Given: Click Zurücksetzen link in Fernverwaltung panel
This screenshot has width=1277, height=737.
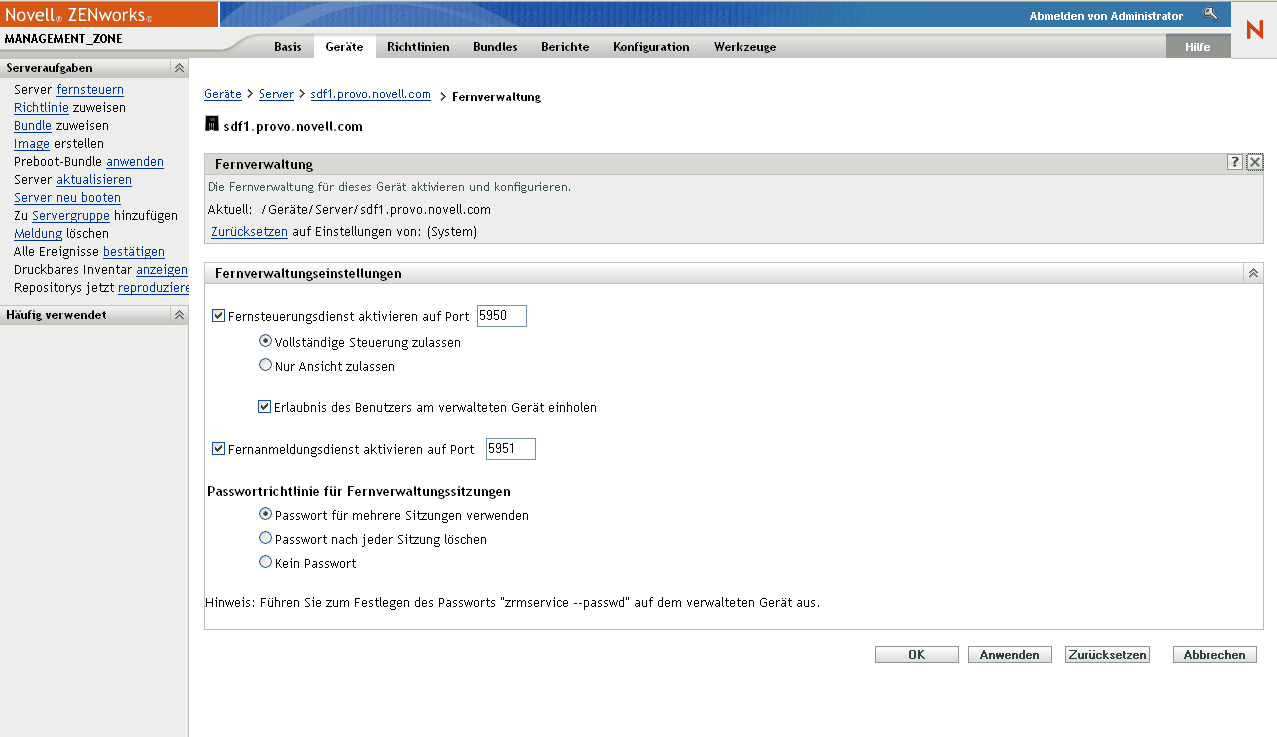Looking at the screenshot, I should 249,231.
